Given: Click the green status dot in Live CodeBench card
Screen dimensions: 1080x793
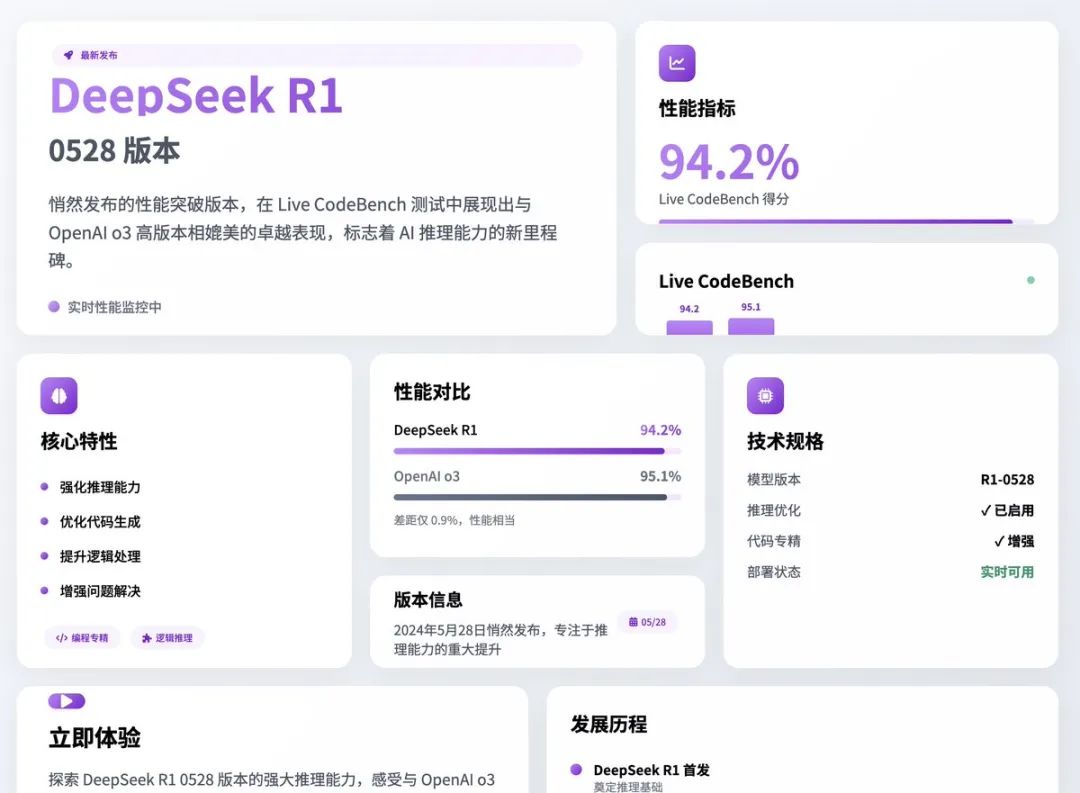Looking at the screenshot, I should [x=1030, y=280].
